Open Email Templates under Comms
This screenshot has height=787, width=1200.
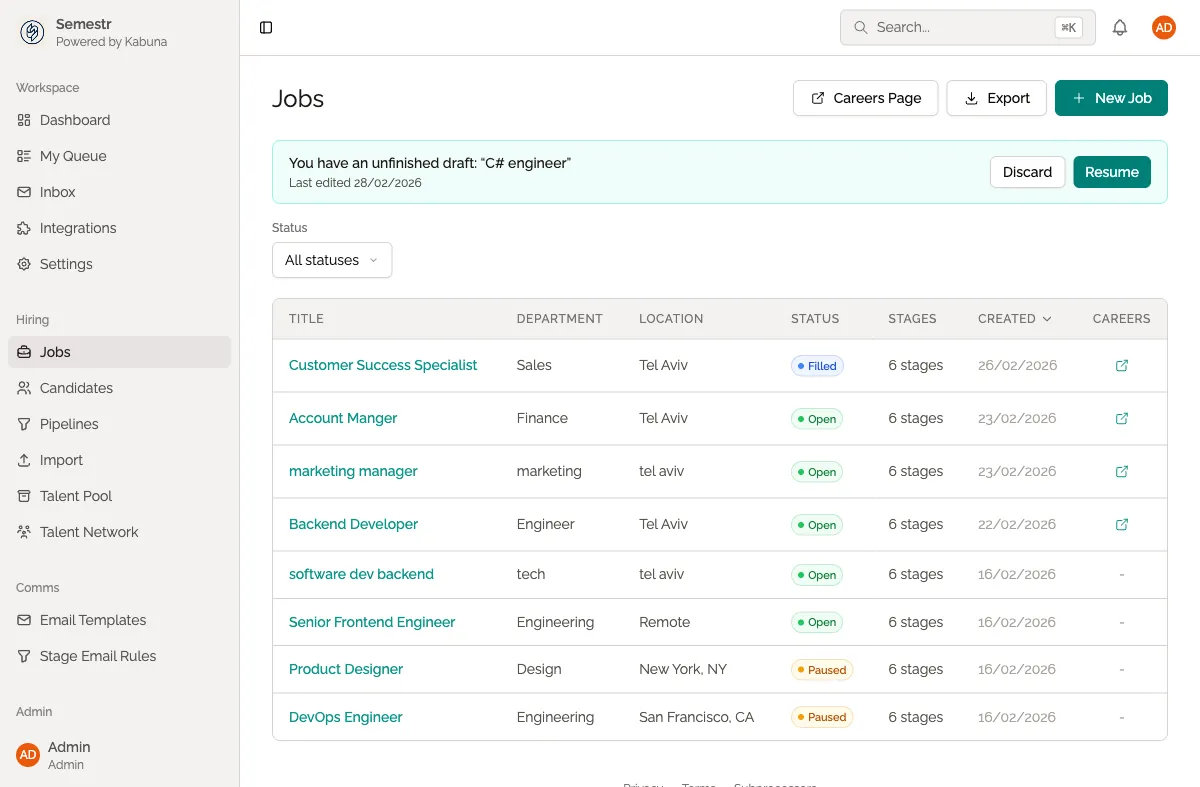pyautogui.click(x=92, y=620)
